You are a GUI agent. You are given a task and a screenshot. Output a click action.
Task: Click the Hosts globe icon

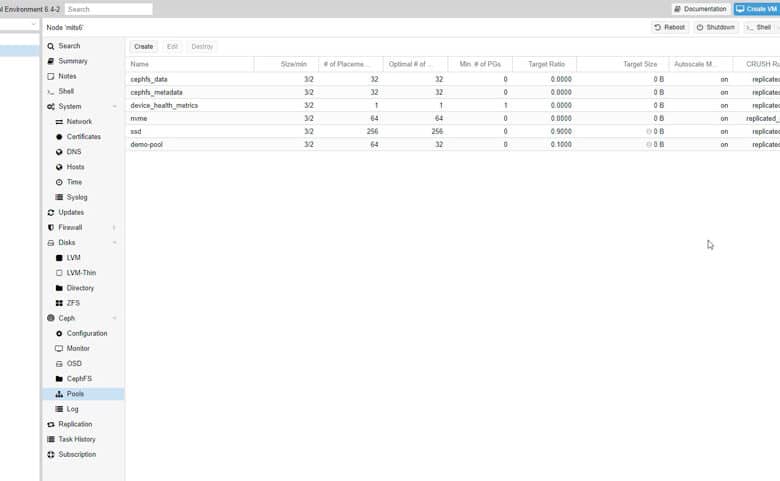[x=59, y=167]
